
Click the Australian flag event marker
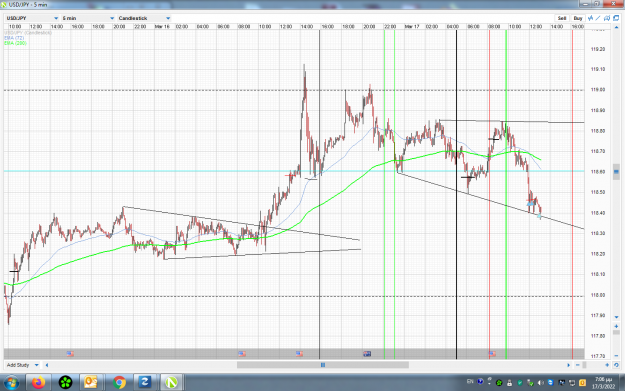coord(367,354)
